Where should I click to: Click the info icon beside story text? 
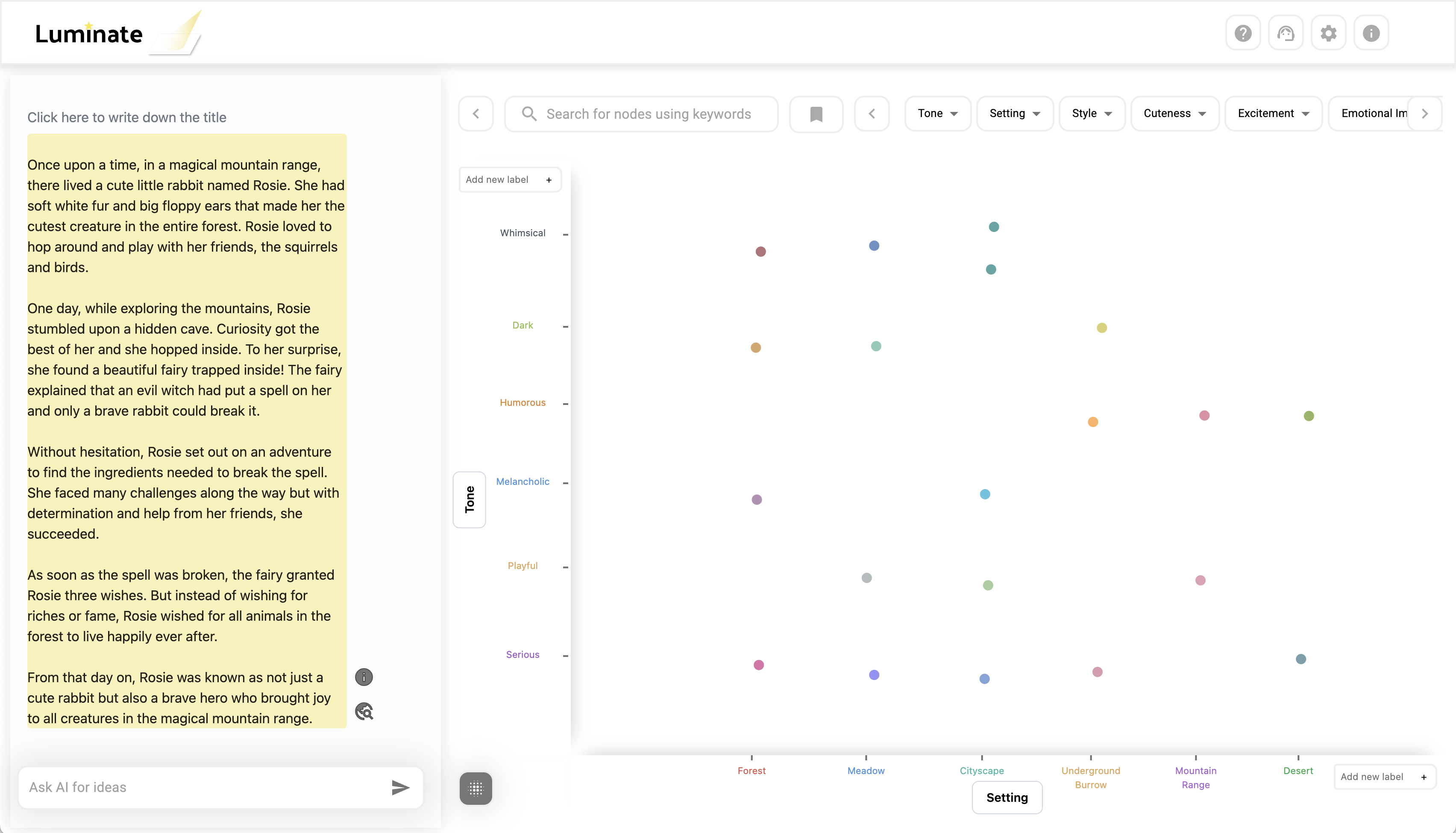(364, 678)
